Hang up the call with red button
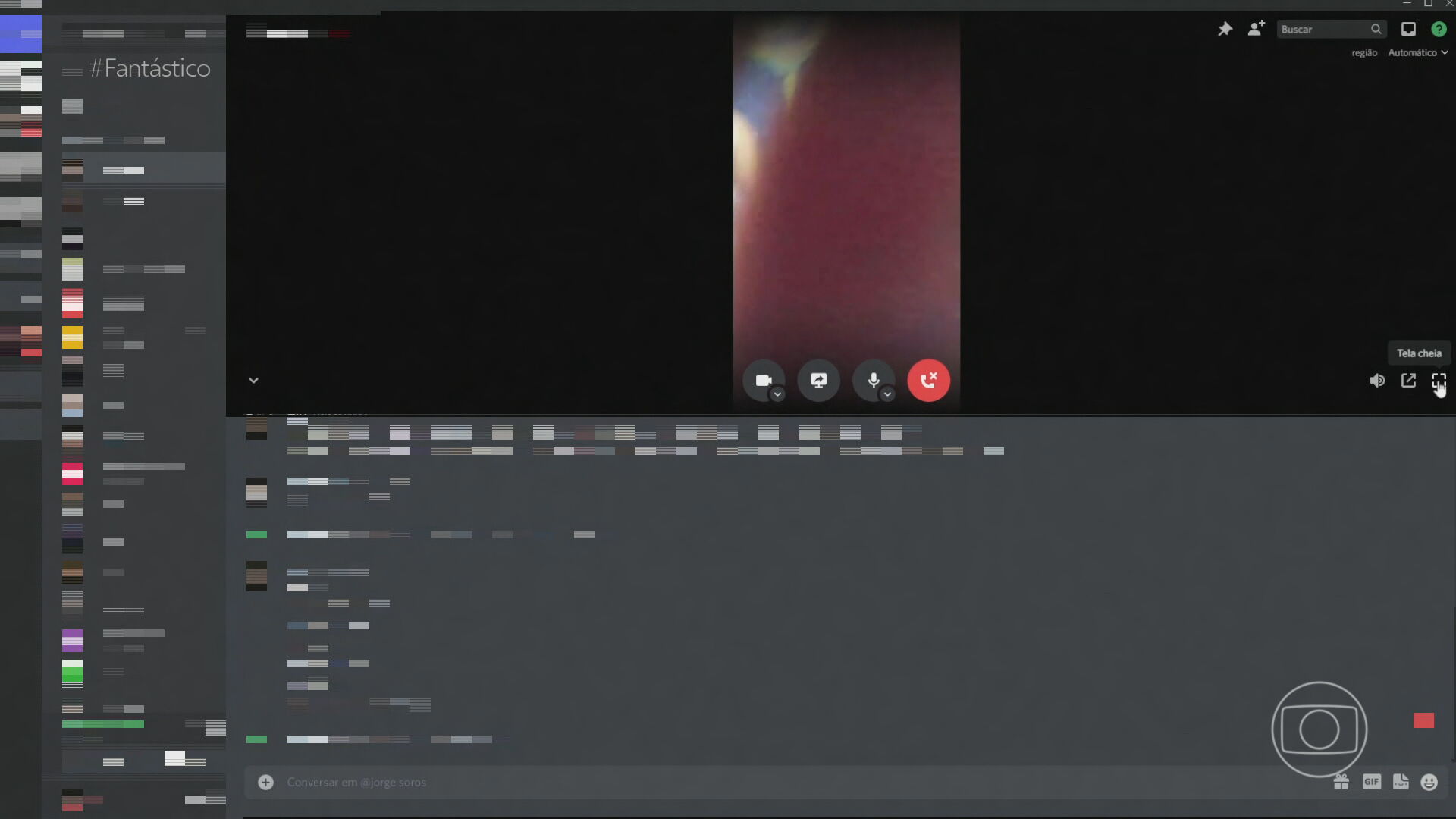1456x819 pixels. point(928,381)
